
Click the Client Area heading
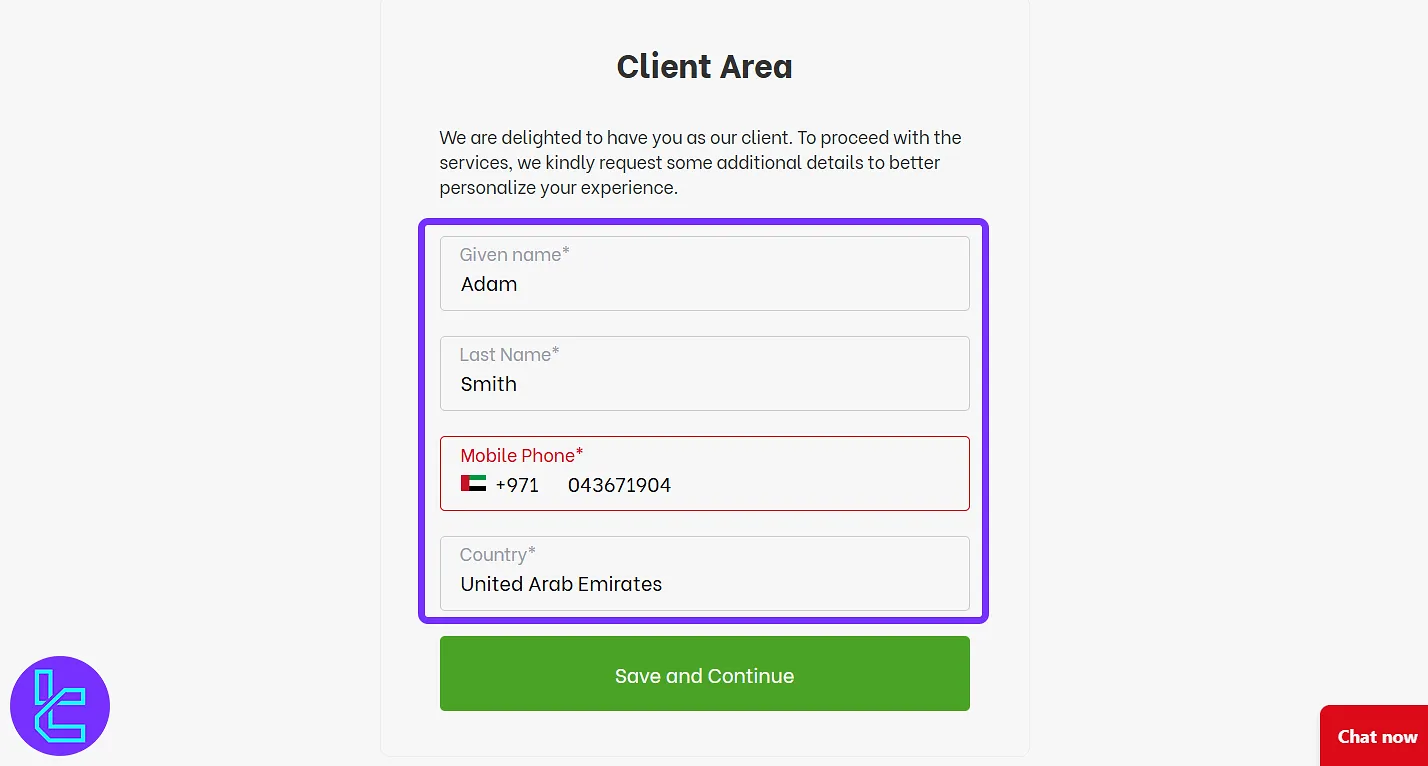point(704,66)
